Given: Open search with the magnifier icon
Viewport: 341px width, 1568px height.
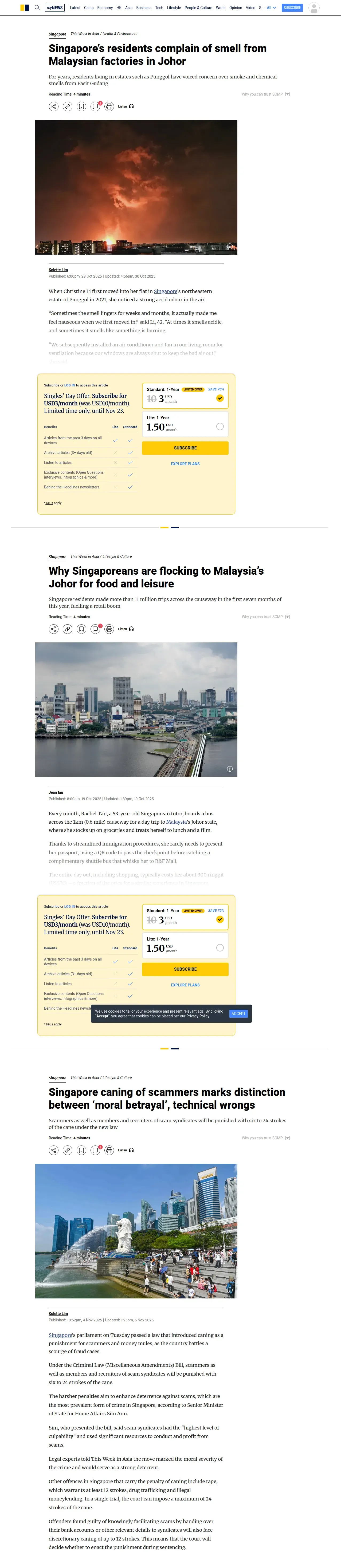Looking at the screenshot, I should 37,8.
